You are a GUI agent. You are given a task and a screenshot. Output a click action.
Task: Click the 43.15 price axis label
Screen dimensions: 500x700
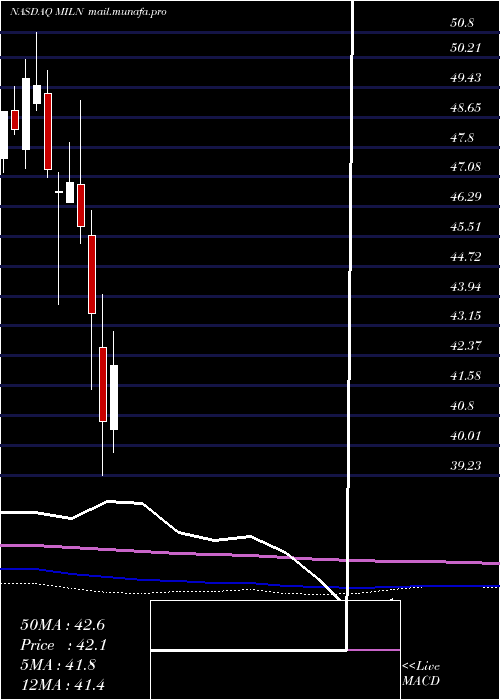pyautogui.click(x=466, y=316)
